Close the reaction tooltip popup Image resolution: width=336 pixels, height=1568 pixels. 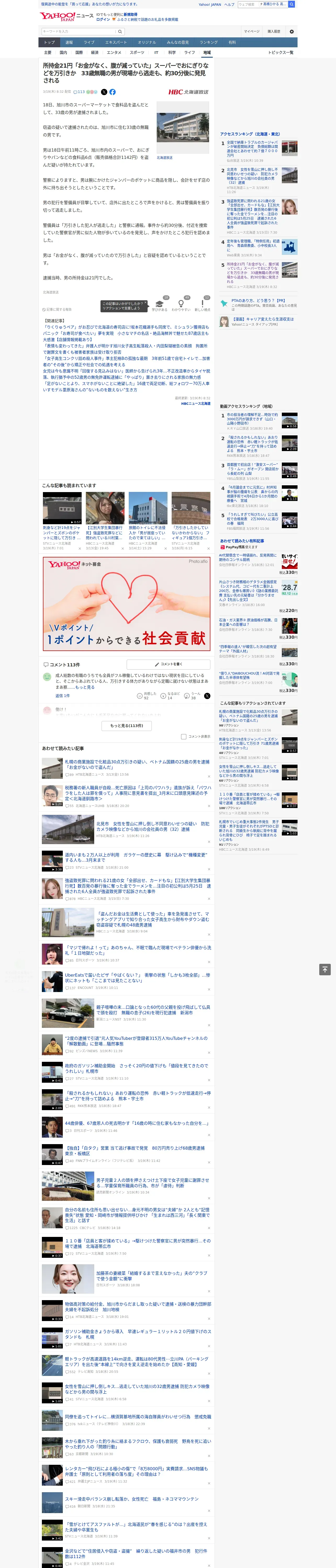(146, 303)
